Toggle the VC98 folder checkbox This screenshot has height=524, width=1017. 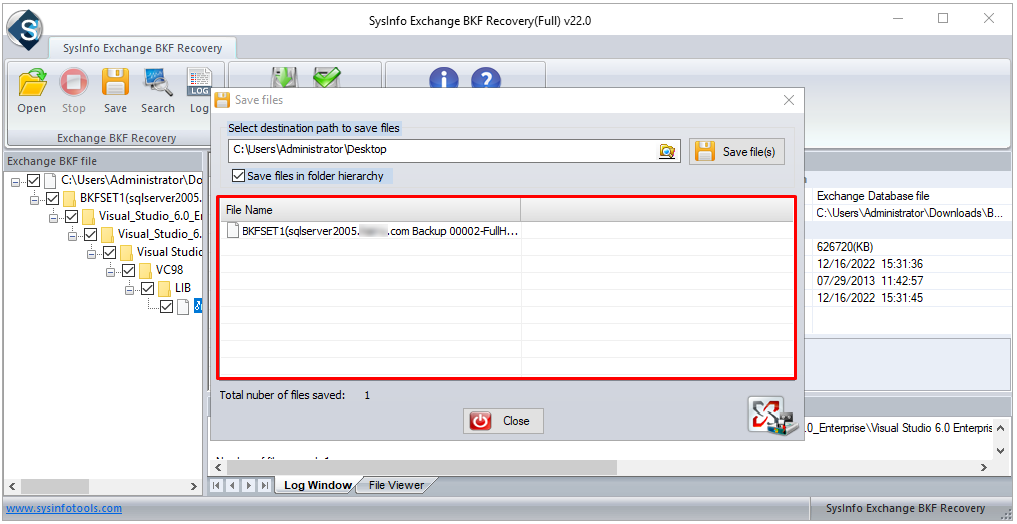129,270
